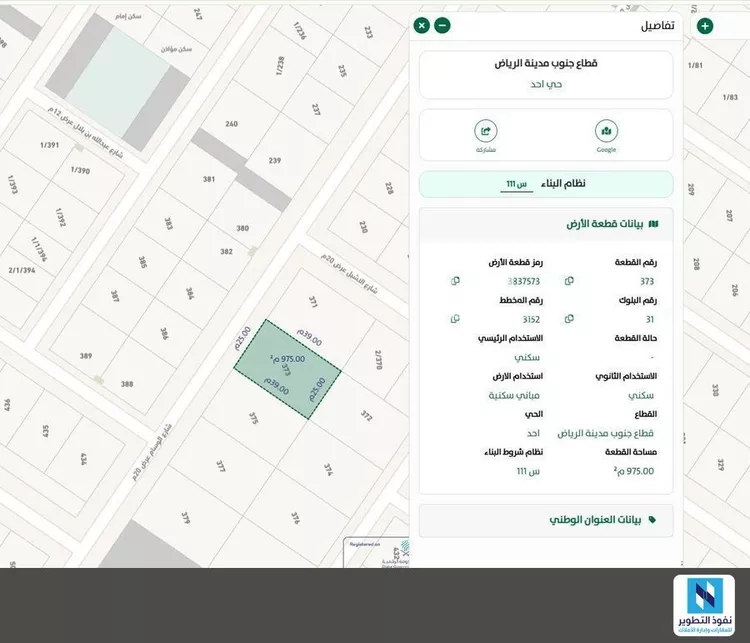Copy parcel number 373 value
The image size is (750, 643).
coord(569,281)
